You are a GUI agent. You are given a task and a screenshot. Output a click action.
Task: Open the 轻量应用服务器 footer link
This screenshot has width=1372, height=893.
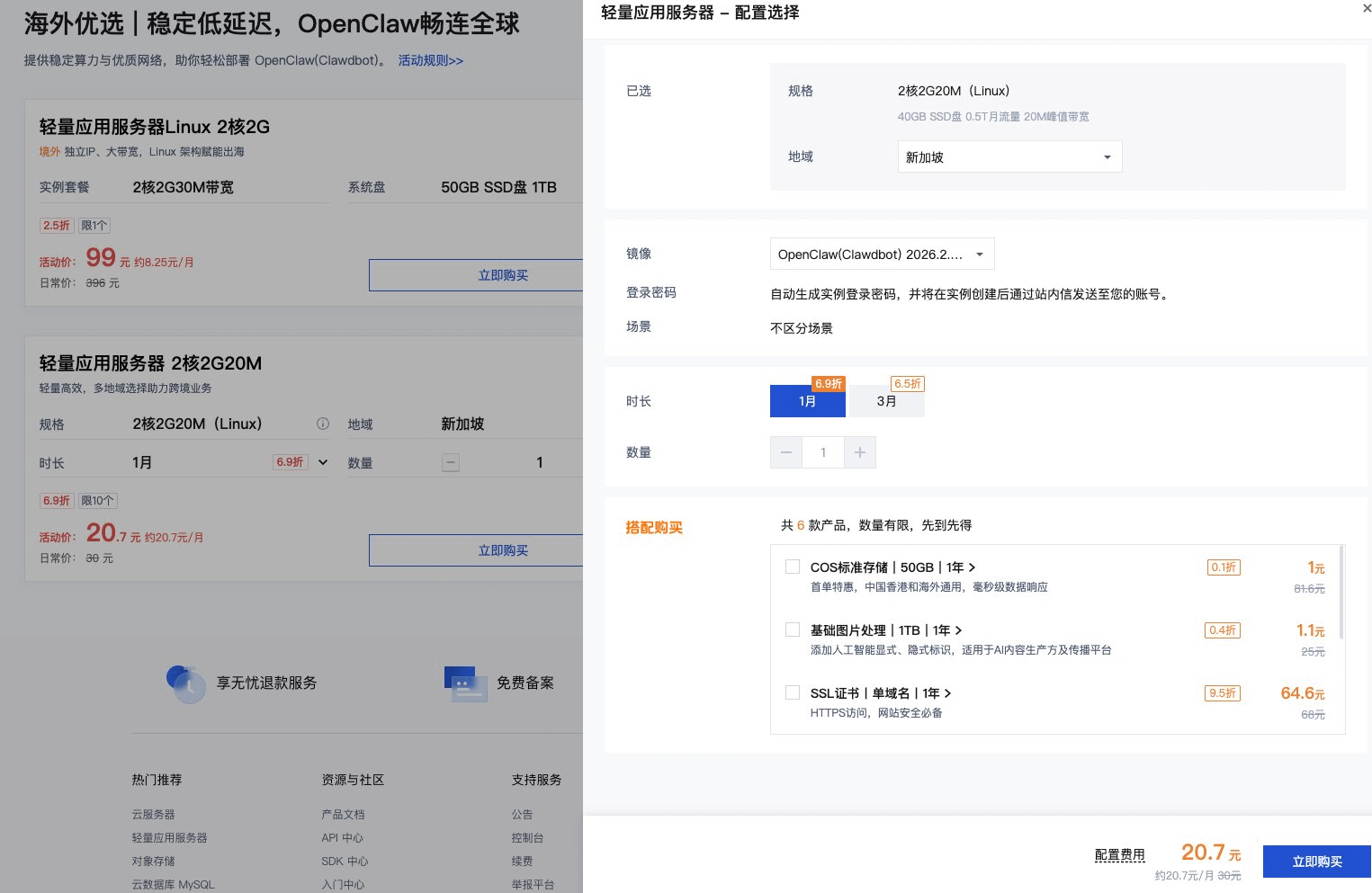(x=170, y=837)
